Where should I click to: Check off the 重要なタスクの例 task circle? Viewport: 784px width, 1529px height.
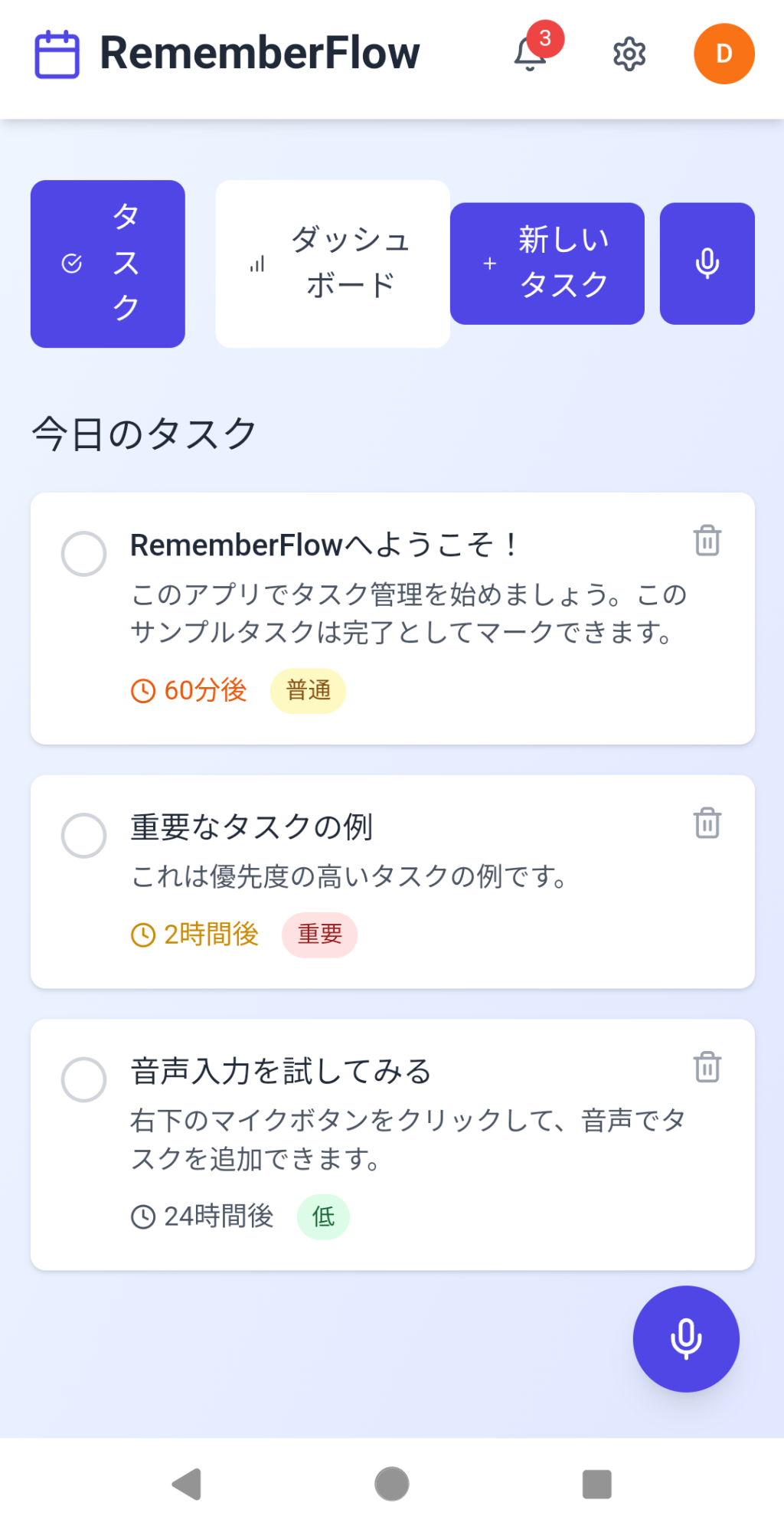83,835
